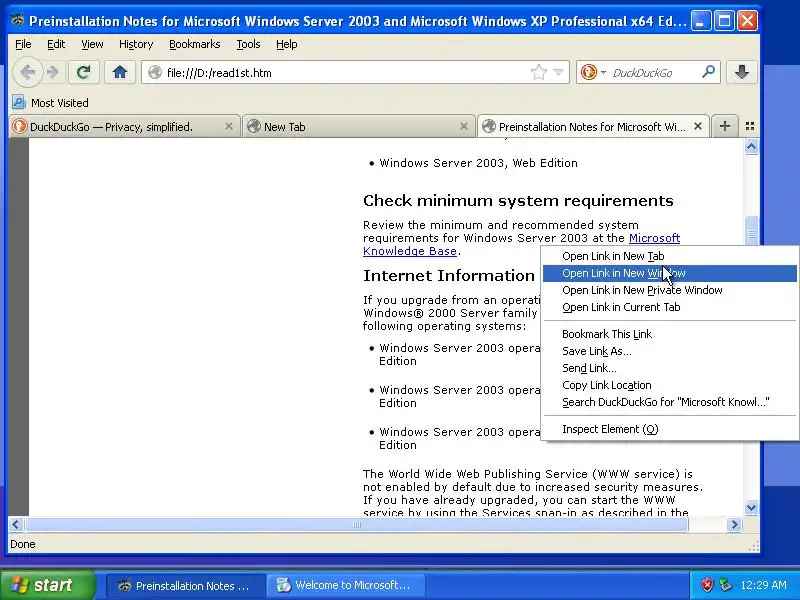Open the Help menu

[286, 44]
